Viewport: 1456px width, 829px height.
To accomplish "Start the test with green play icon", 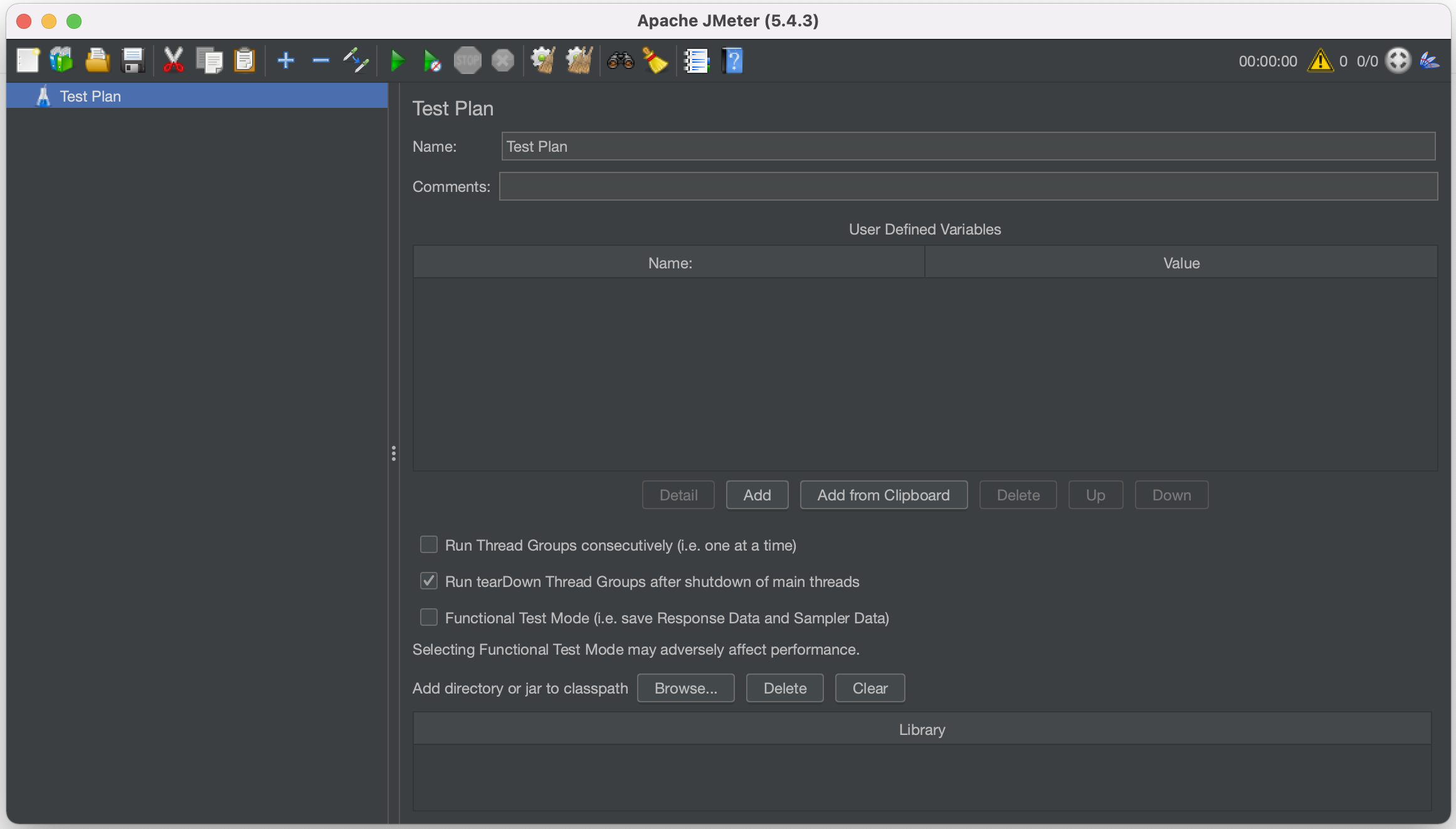I will pos(397,61).
